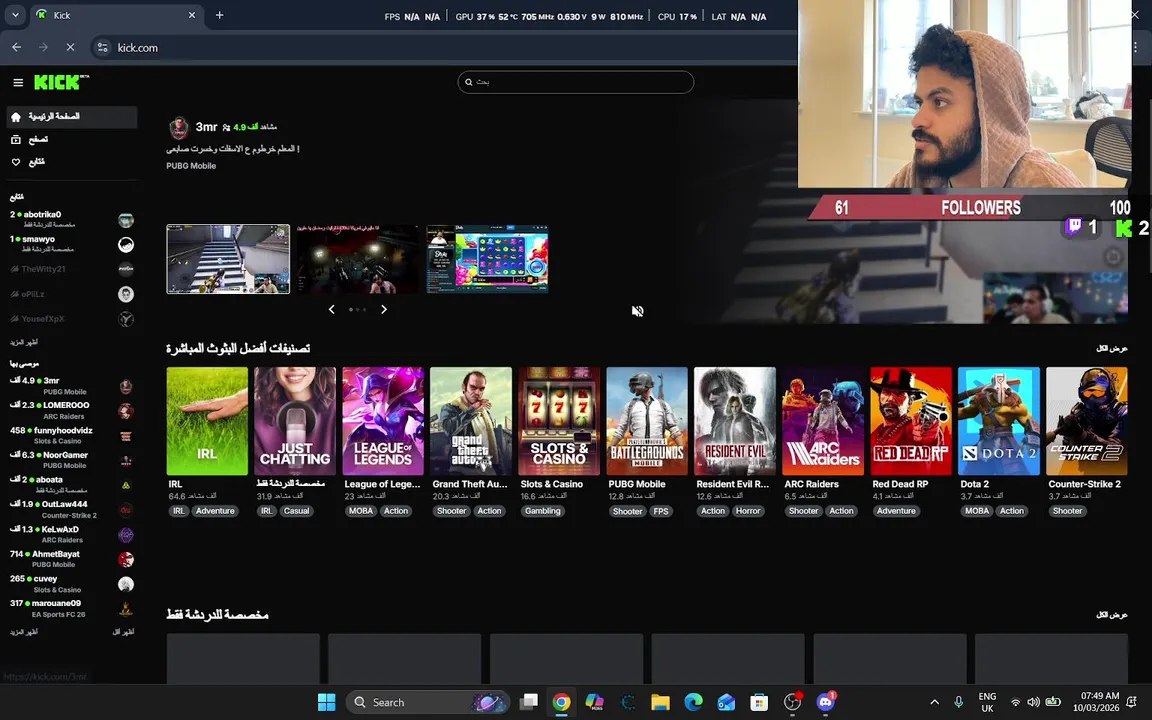The width and height of the screenshot is (1152, 720).
Task: Open the Counter-Strike 2 category card
Action: pos(1087,421)
